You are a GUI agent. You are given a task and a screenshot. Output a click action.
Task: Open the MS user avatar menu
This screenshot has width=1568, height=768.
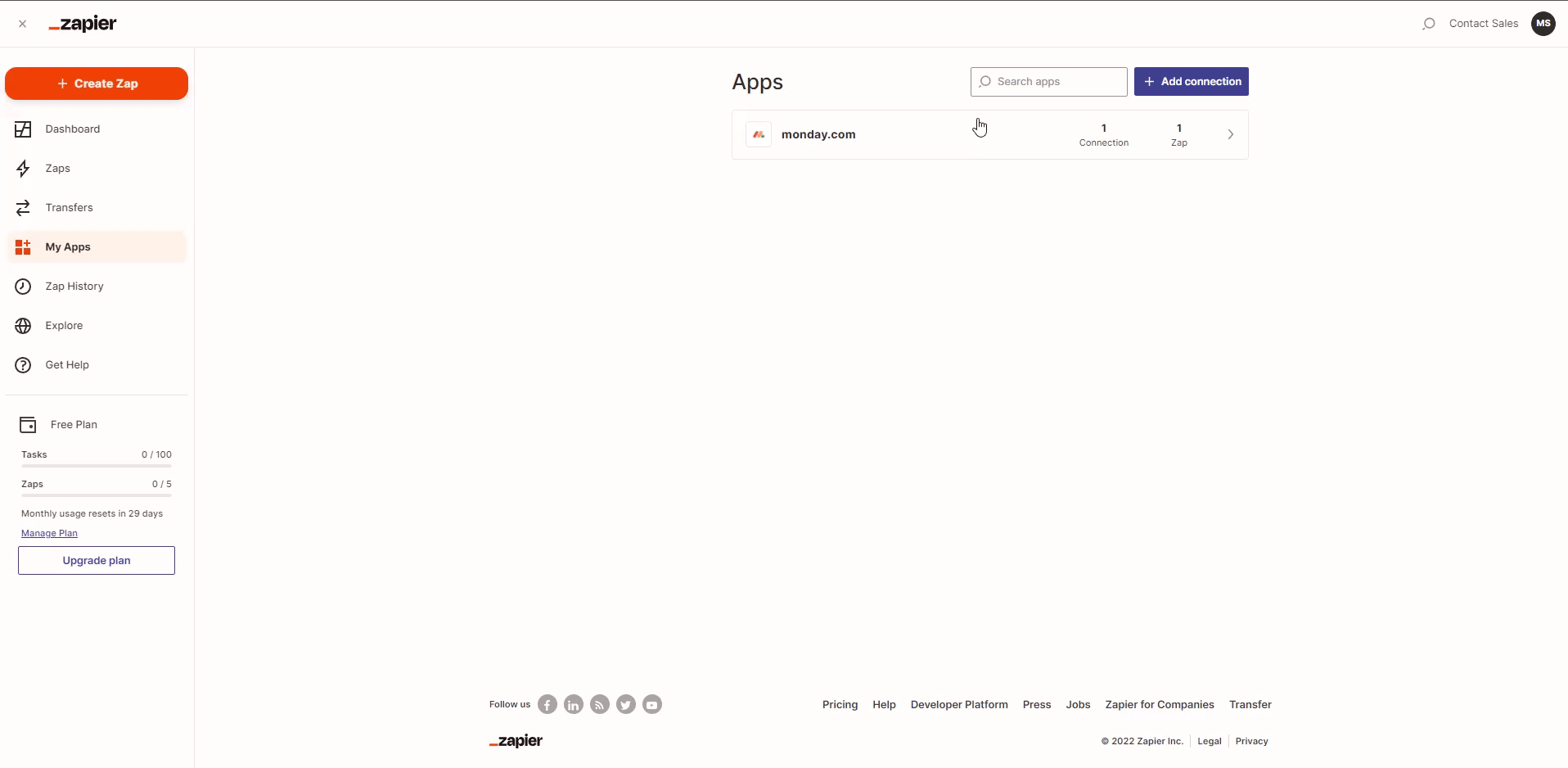tap(1543, 24)
